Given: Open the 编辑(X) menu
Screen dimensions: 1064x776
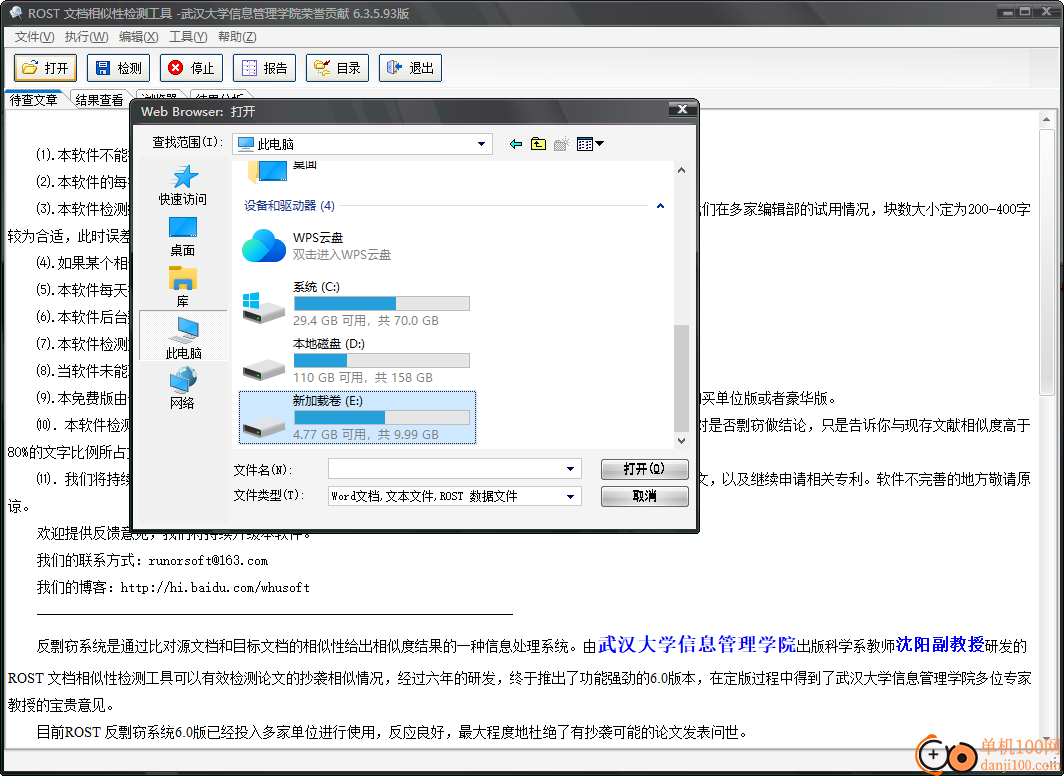Looking at the screenshot, I should click(138, 37).
